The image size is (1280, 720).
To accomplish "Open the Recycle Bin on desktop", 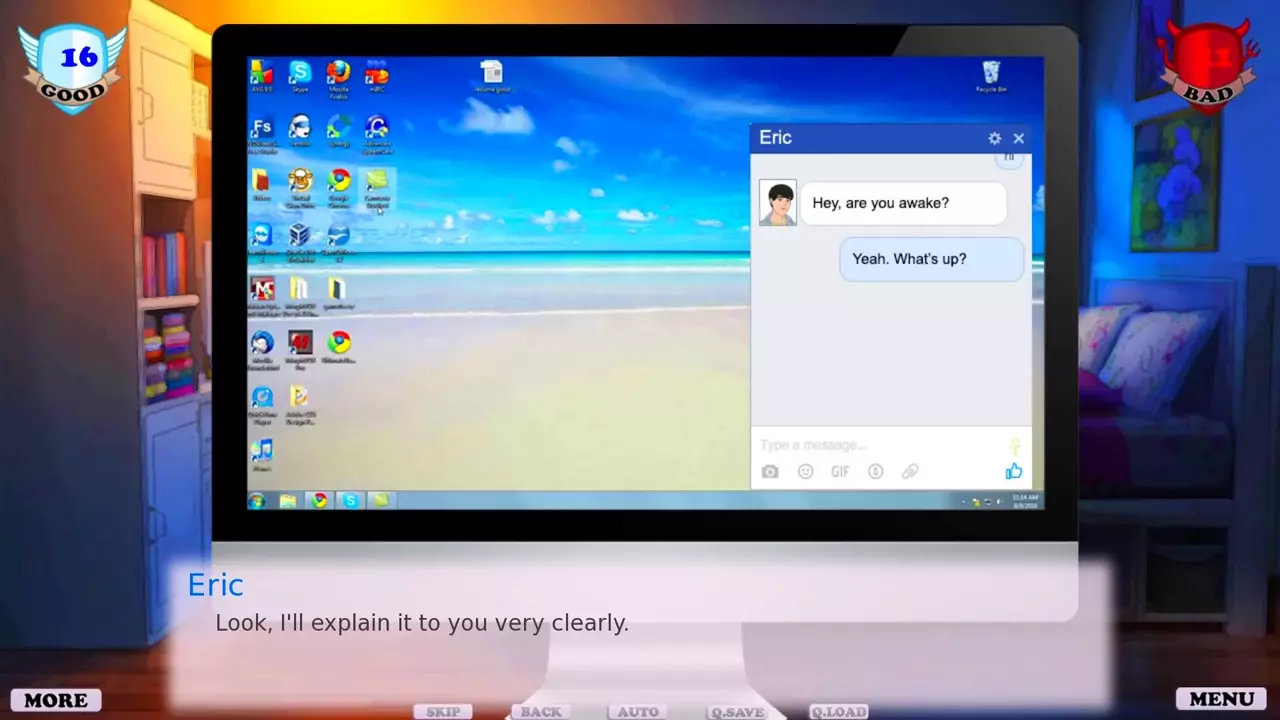I will tap(990, 75).
